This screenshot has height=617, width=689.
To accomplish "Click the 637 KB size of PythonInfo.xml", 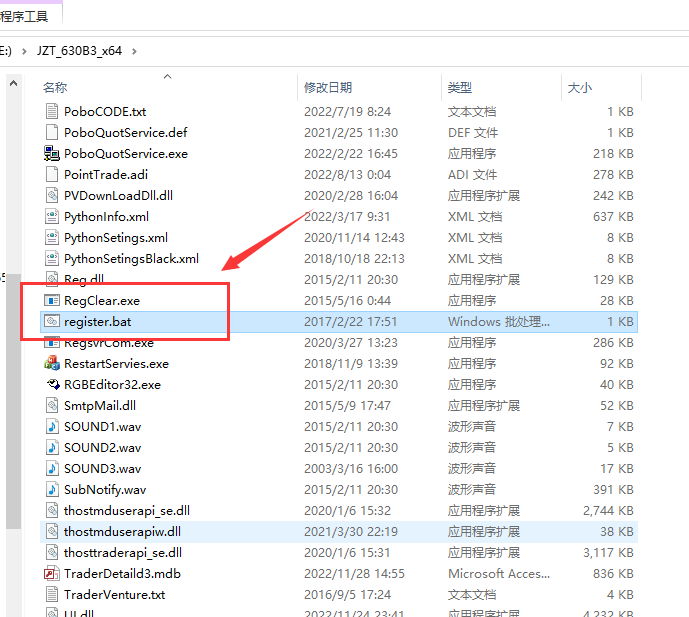I will point(613,217).
